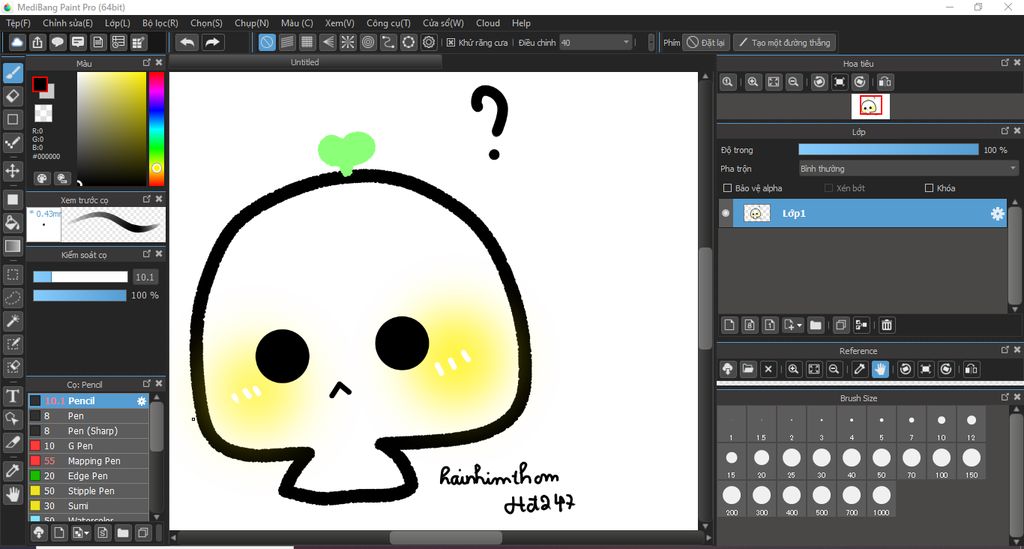
Task: Open the Bộ lọc(R) menu
Action: pyautogui.click(x=160, y=23)
